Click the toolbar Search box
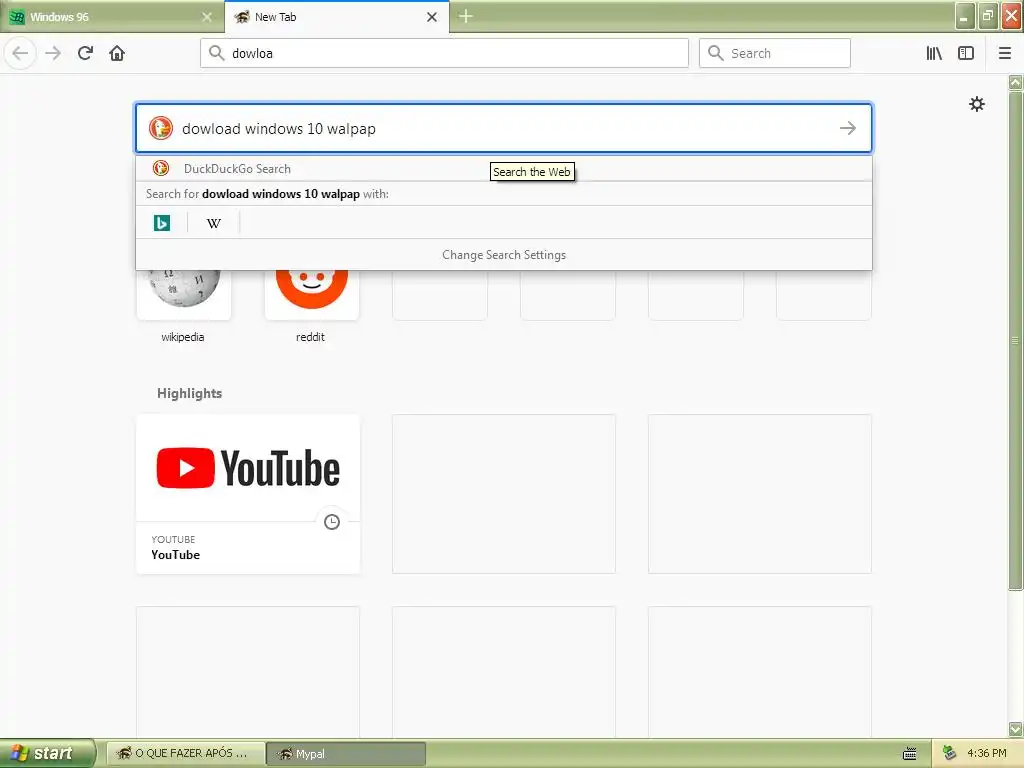 (x=775, y=53)
